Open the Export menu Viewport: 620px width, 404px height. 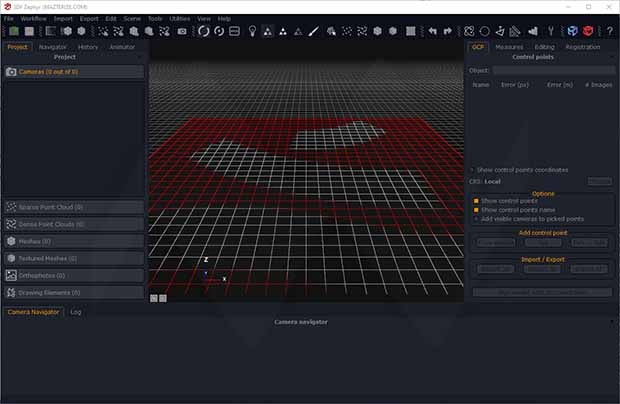pyautogui.click(x=89, y=19)
